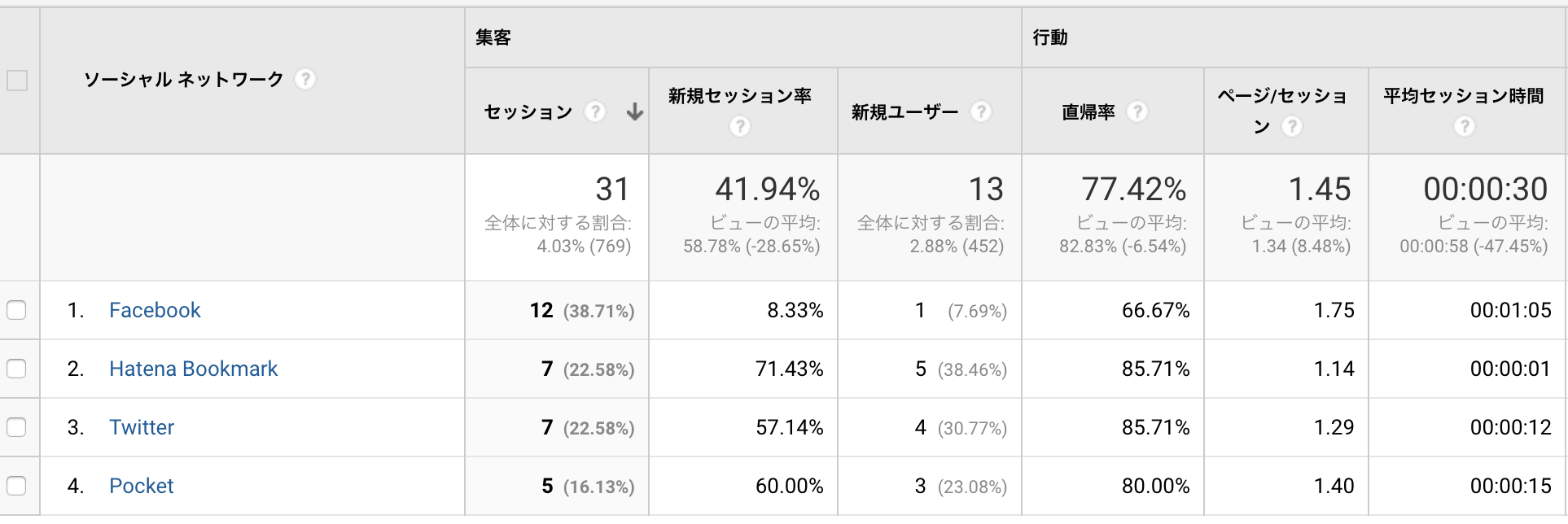Open the 直帰率 help icon
The height and width of the screenshot is (524, 1568).
point(1137,112)
